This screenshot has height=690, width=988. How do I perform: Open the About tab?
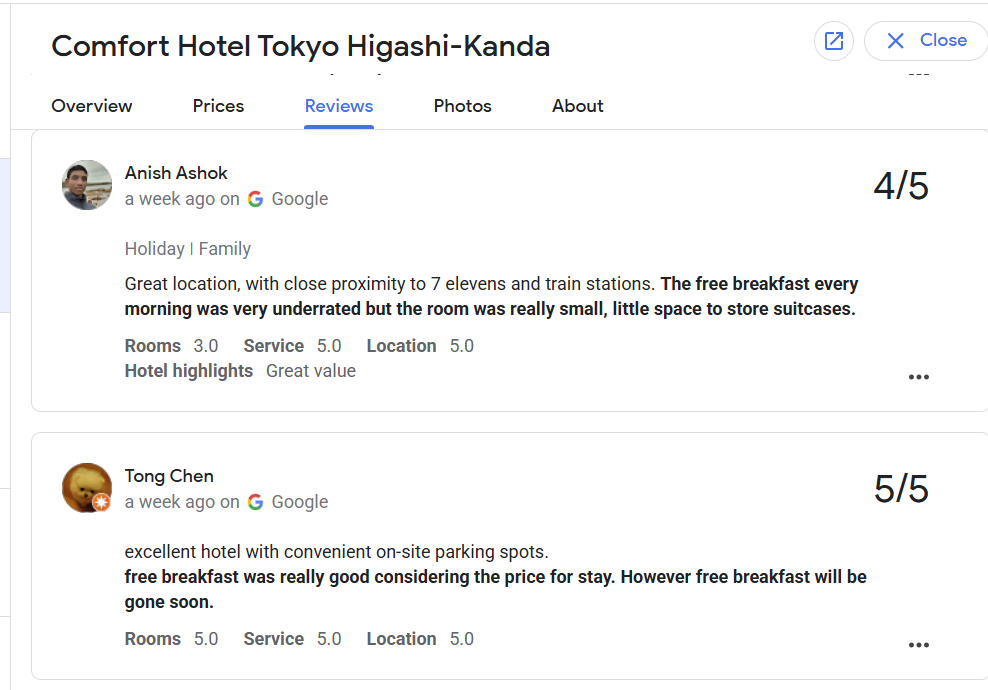pos(577,106)
